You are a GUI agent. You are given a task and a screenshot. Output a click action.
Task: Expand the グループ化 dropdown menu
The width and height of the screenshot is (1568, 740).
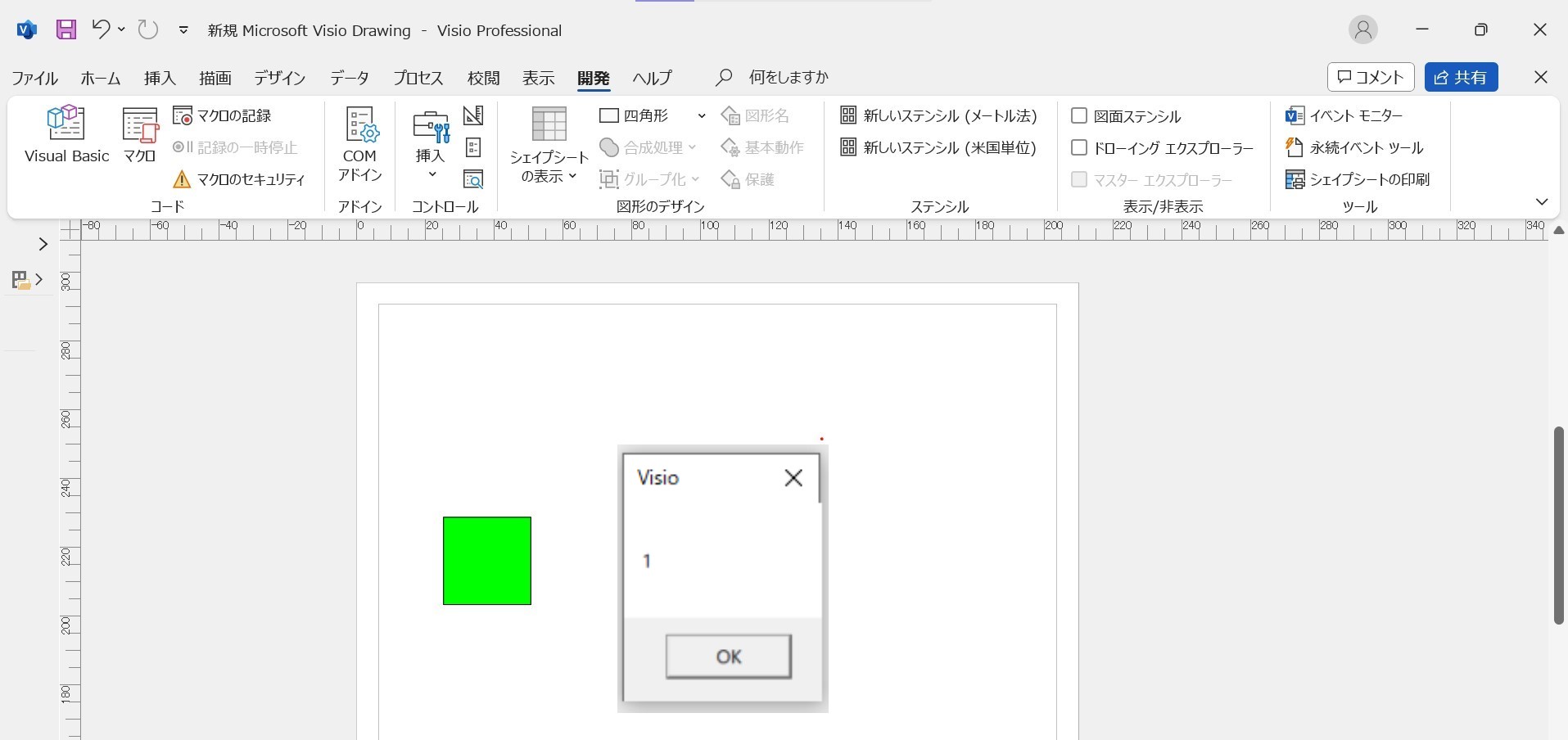[697, 178]
